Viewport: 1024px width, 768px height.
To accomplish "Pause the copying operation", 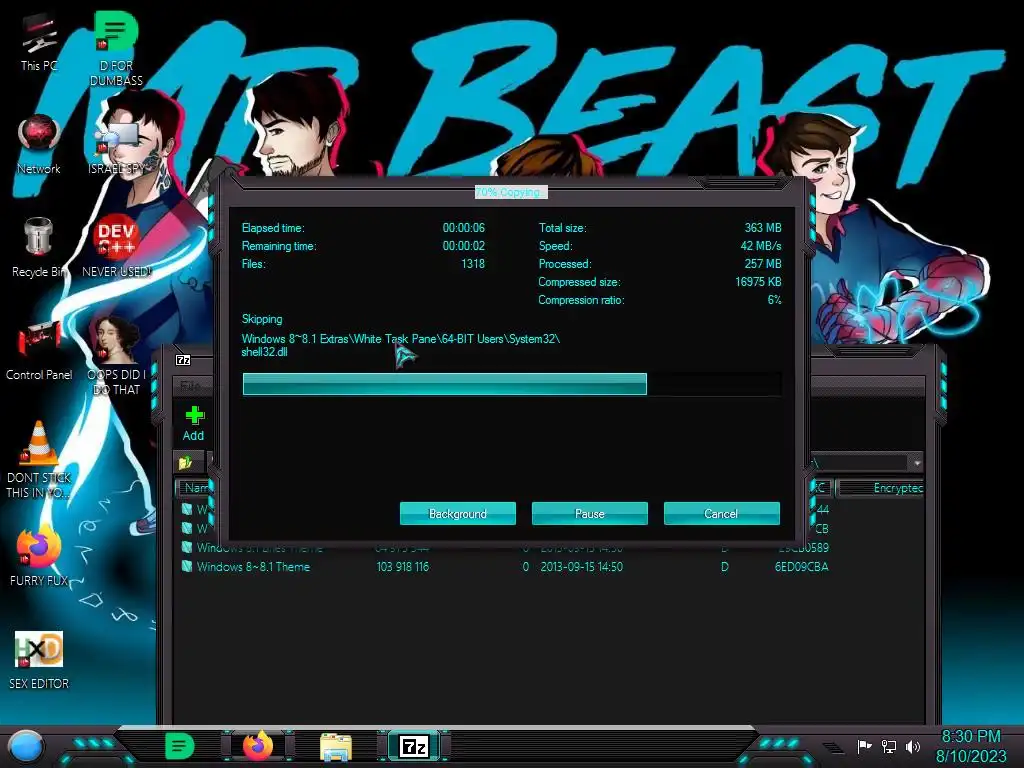I will point(590,513).
